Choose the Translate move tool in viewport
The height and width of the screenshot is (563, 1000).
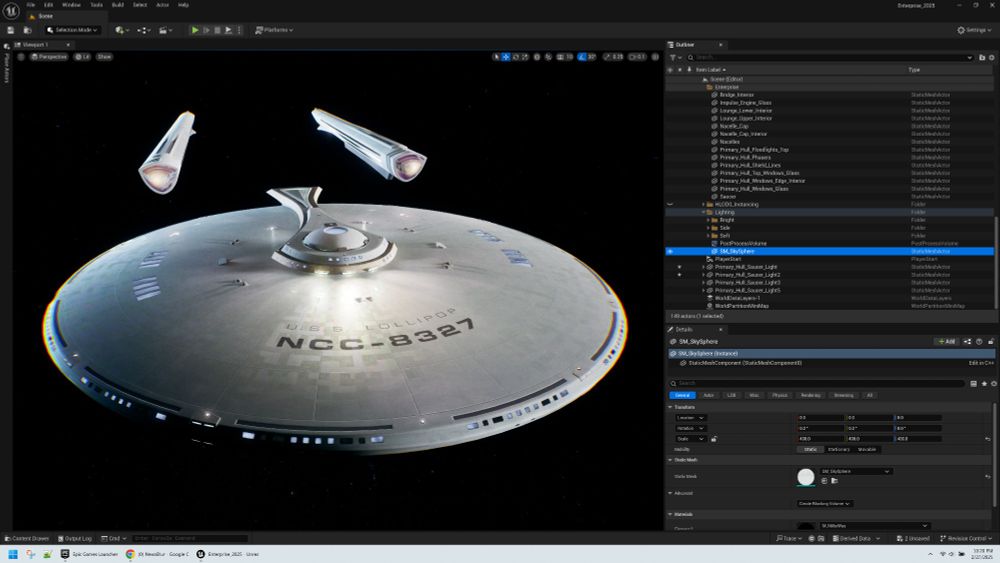(x=506, y=57)
